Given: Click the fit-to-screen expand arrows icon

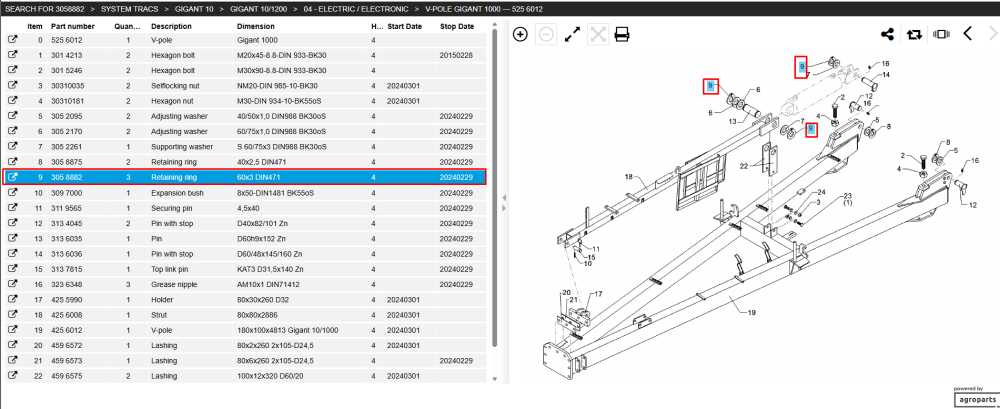Looking at the screenshot, I should click(x=572, y=34).
